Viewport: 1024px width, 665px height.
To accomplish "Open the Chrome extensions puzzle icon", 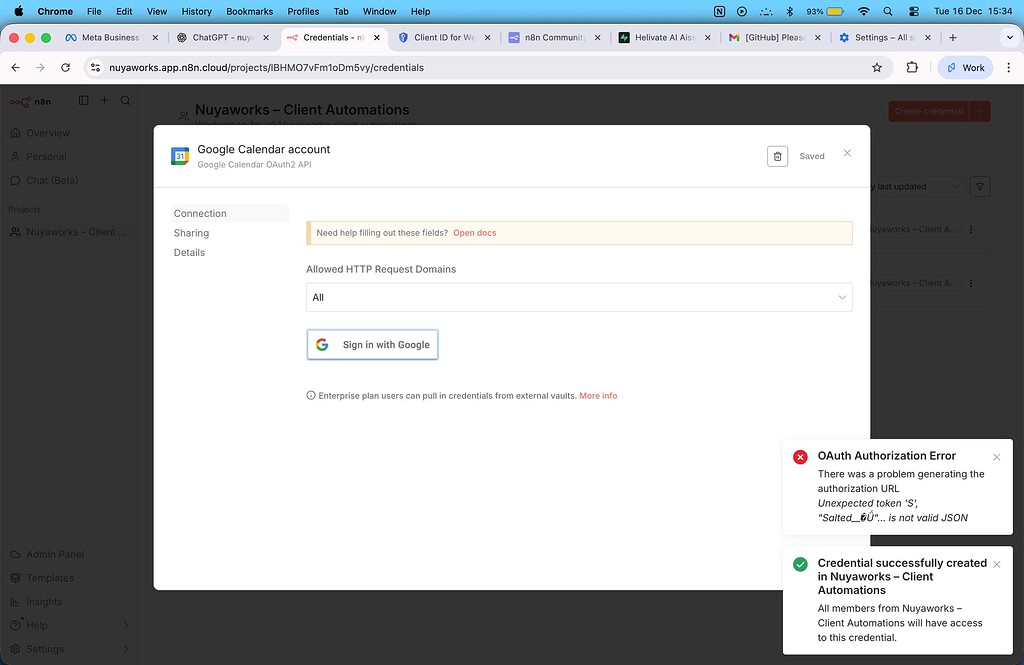I will [911, 67].
